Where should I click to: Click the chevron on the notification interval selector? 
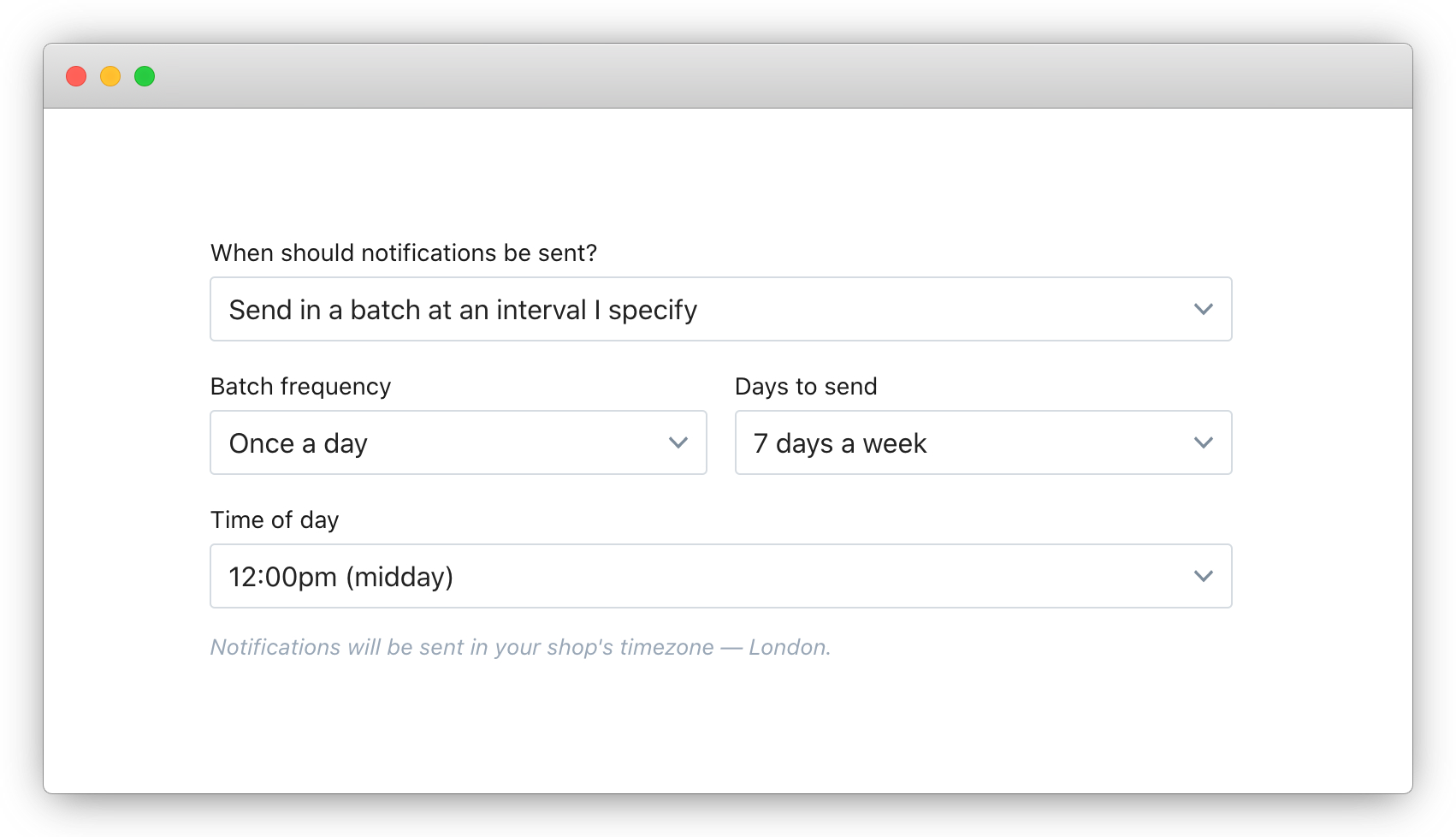[1203, 309]
